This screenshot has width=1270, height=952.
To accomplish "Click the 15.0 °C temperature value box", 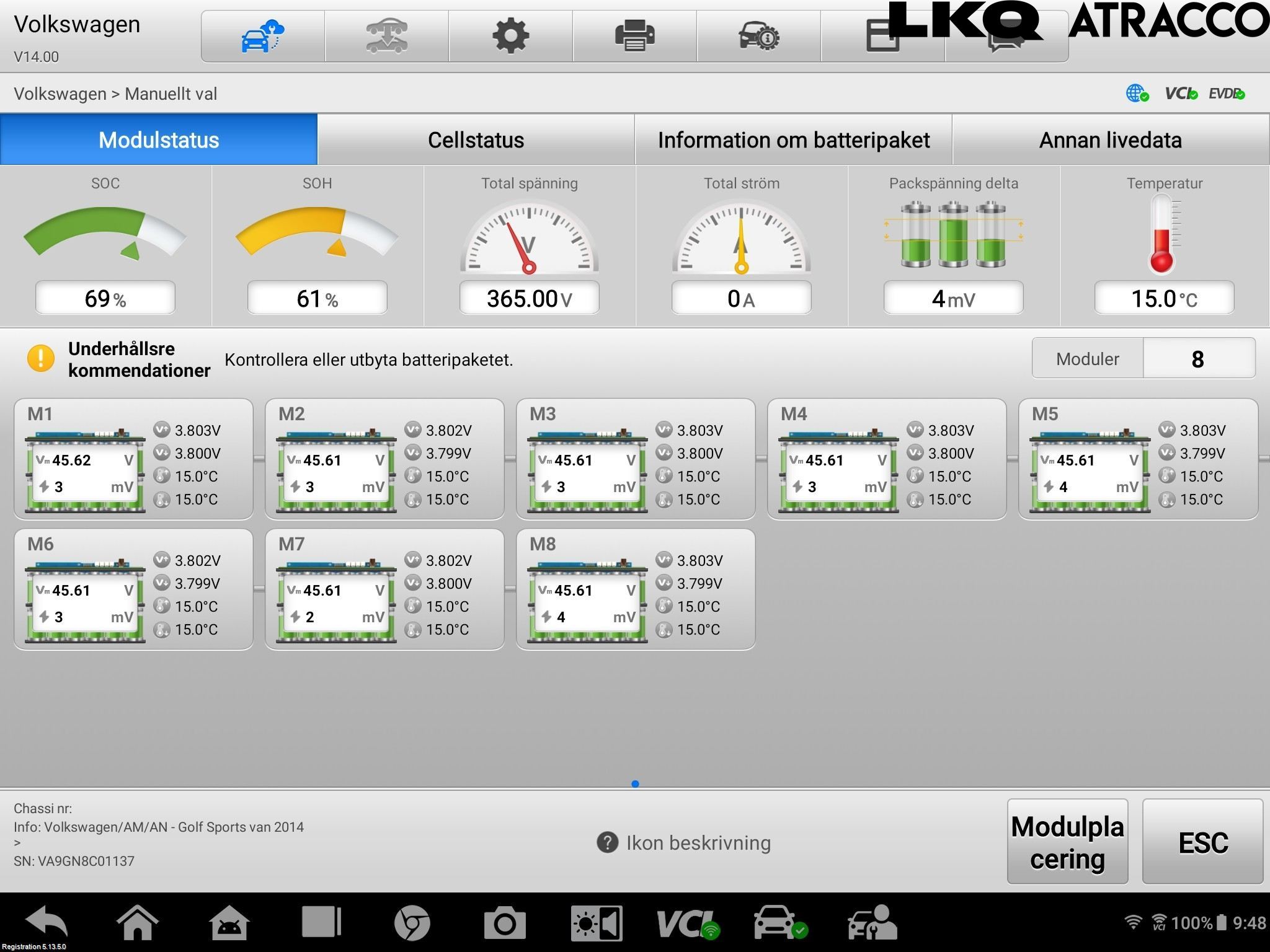I will pyautogui.click(x=1164, y=298).
